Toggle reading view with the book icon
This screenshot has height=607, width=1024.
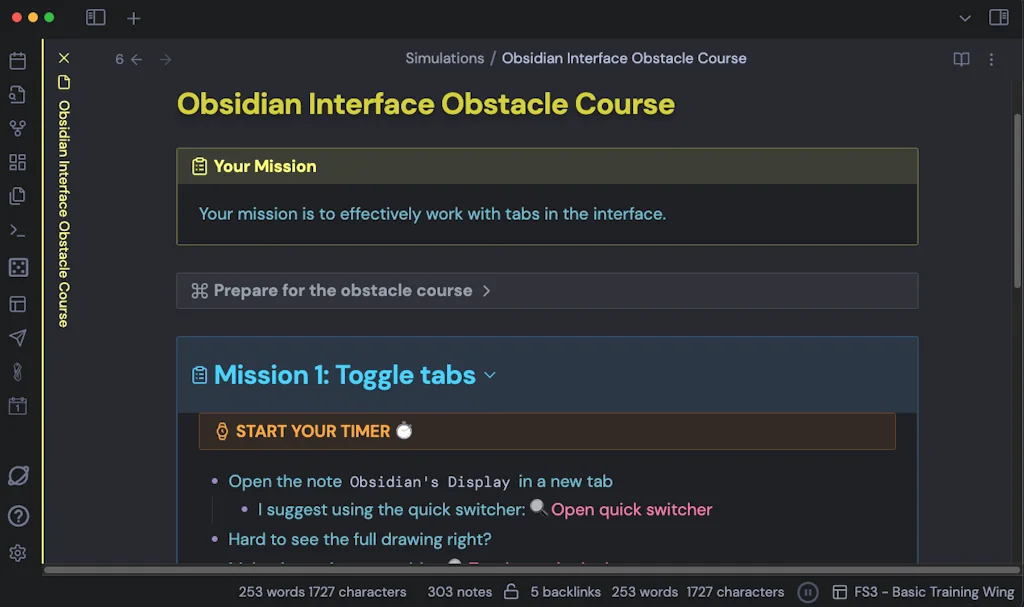point(960,59)
